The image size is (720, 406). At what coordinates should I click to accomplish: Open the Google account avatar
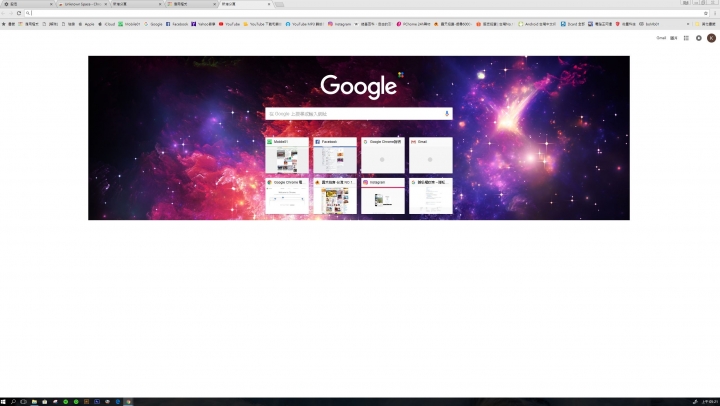click(711, 38)
